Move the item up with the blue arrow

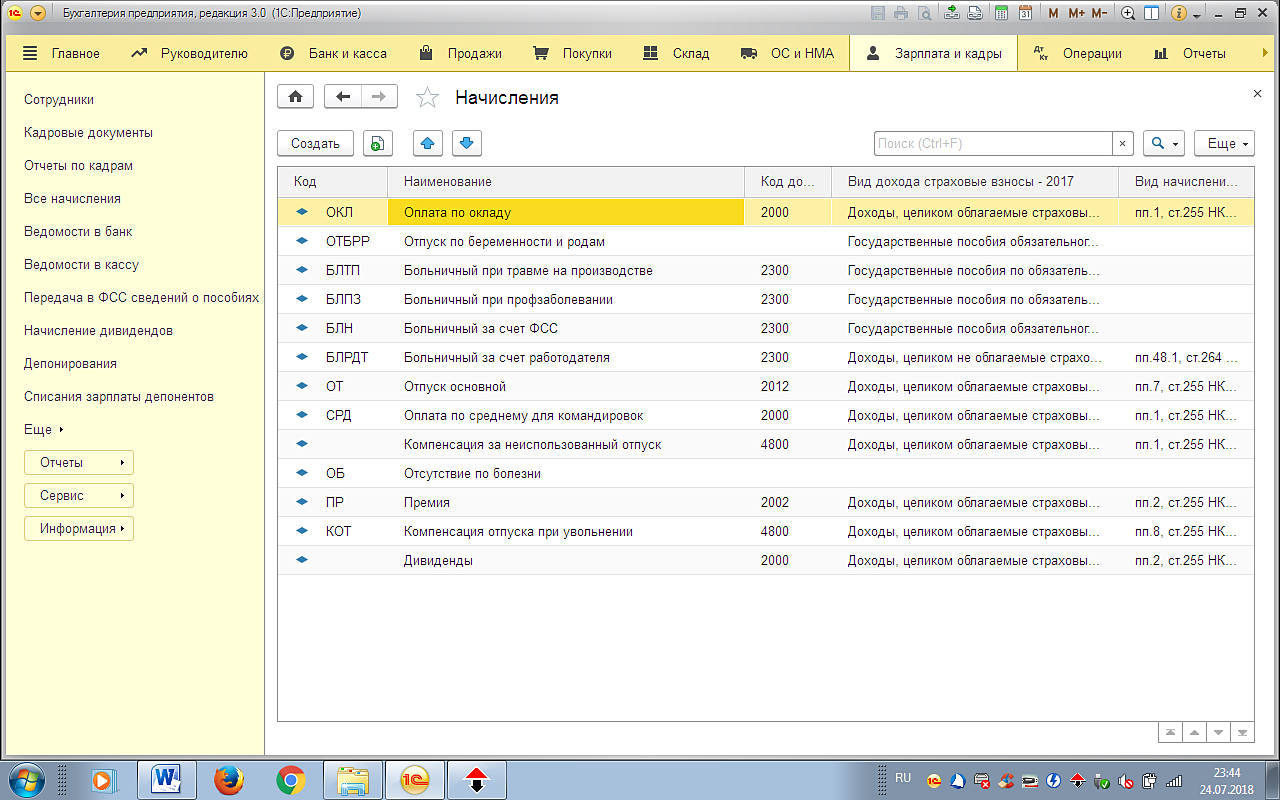[428, 144]
